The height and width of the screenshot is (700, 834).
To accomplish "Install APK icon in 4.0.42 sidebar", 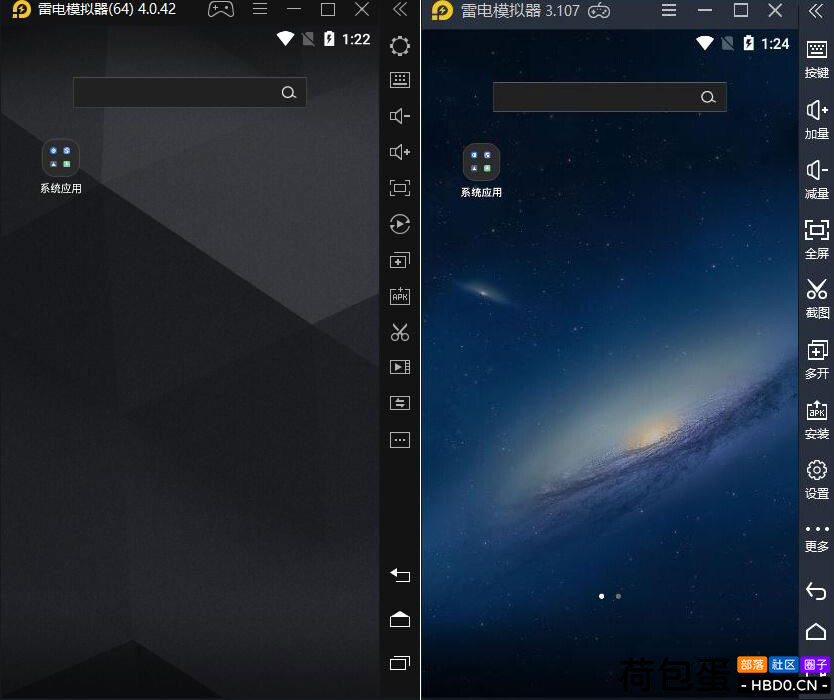I will 399,296.
